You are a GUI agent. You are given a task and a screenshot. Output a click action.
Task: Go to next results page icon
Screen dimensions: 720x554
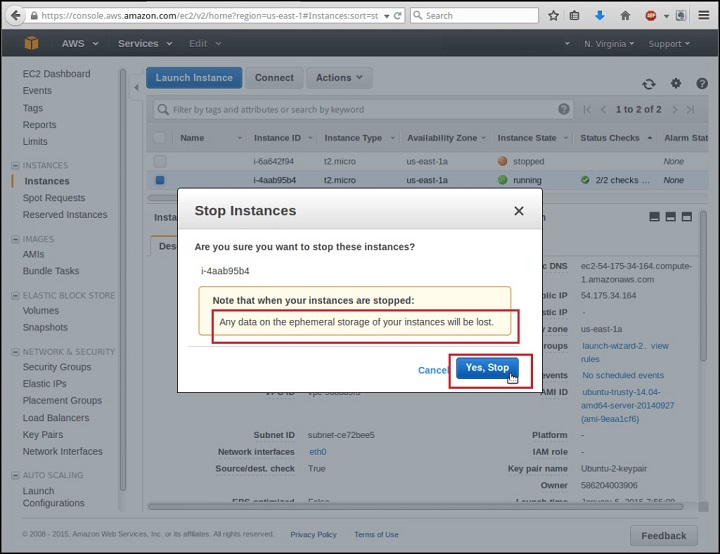click(x=675, y=110)
